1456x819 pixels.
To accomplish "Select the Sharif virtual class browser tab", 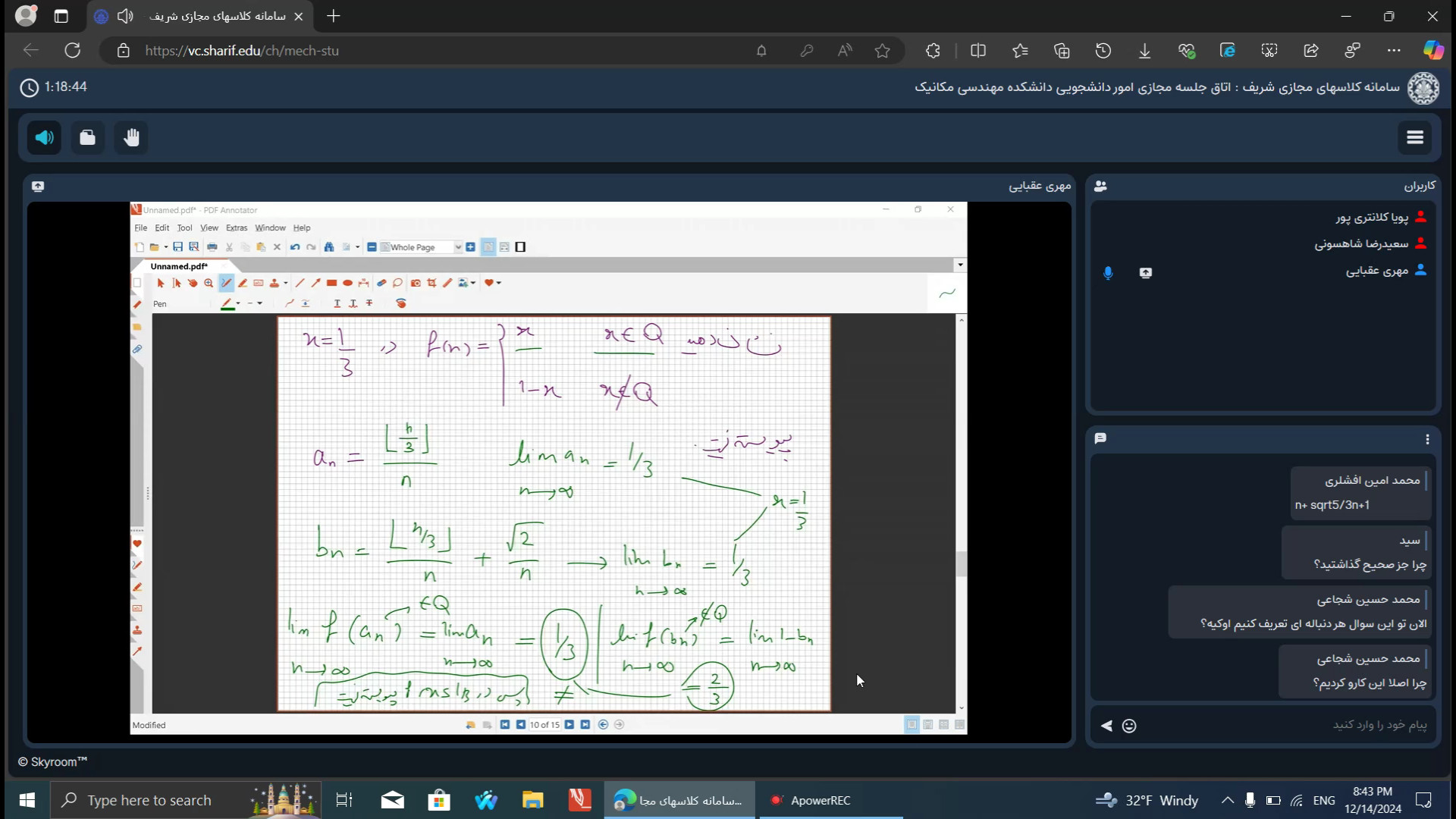I will tap(216, 16).
